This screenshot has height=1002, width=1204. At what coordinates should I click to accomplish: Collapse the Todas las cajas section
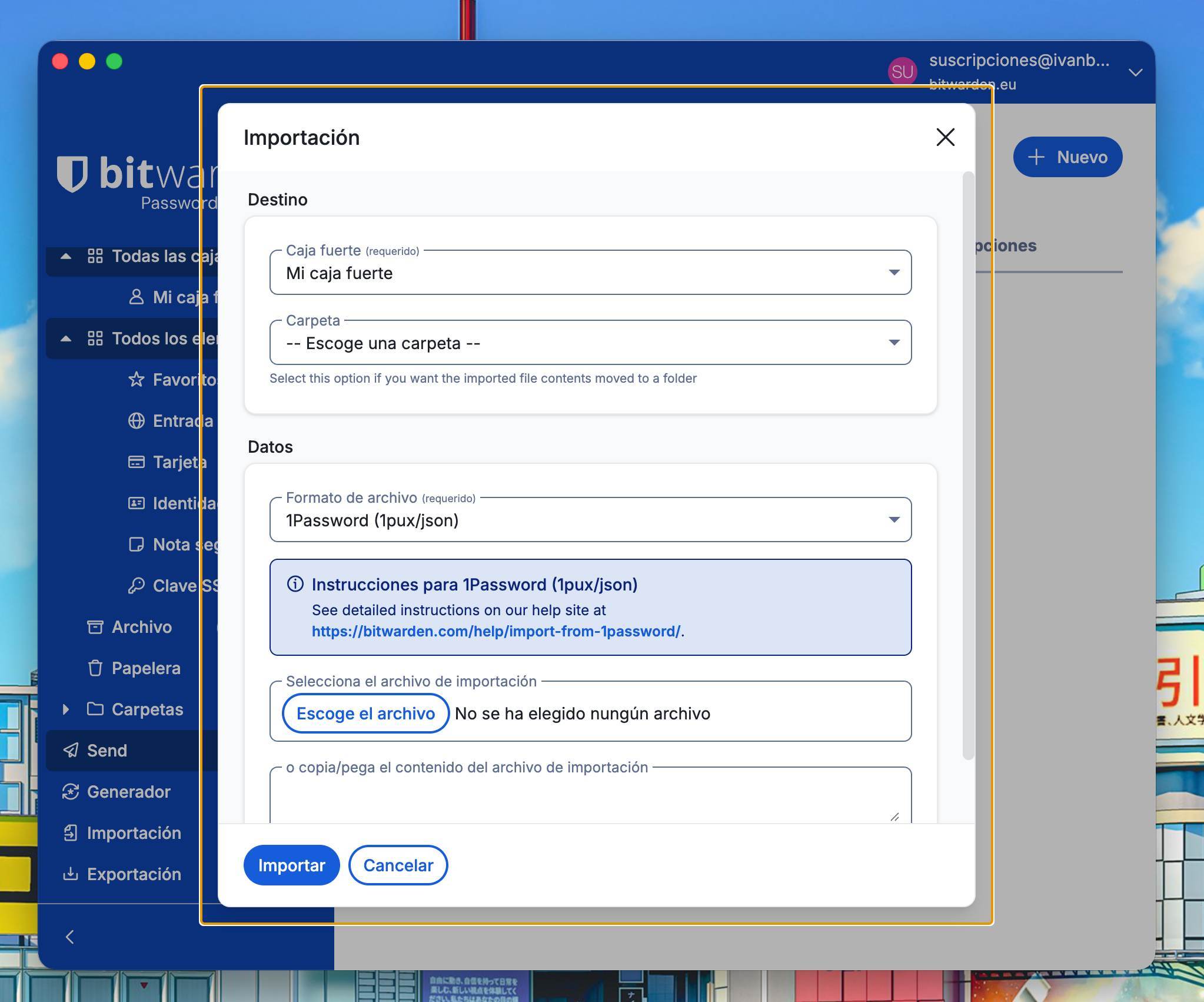point(66,256)
